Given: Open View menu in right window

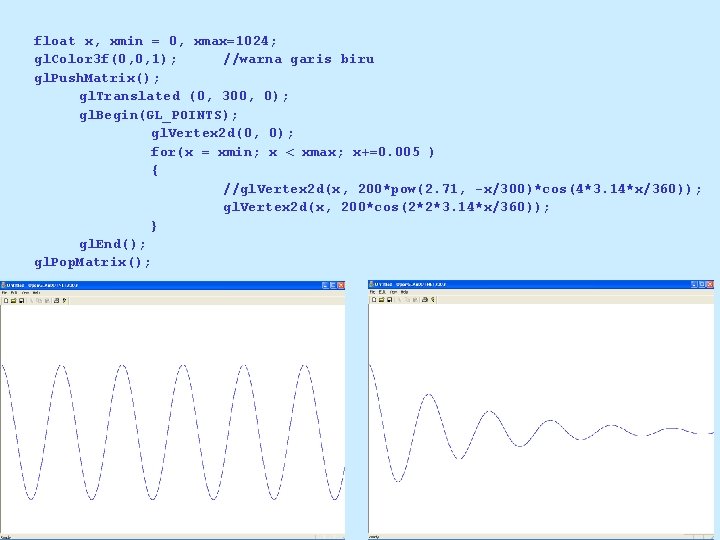Looking at the screenshot, I should pyautogui.click(x=394, y=292).
